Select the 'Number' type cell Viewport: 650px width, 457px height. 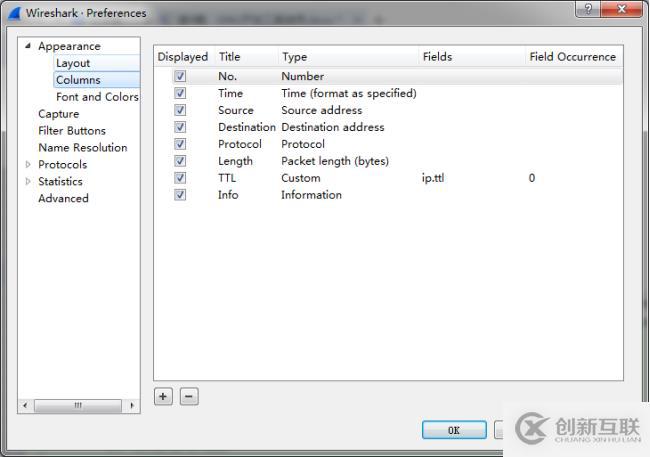303,76
